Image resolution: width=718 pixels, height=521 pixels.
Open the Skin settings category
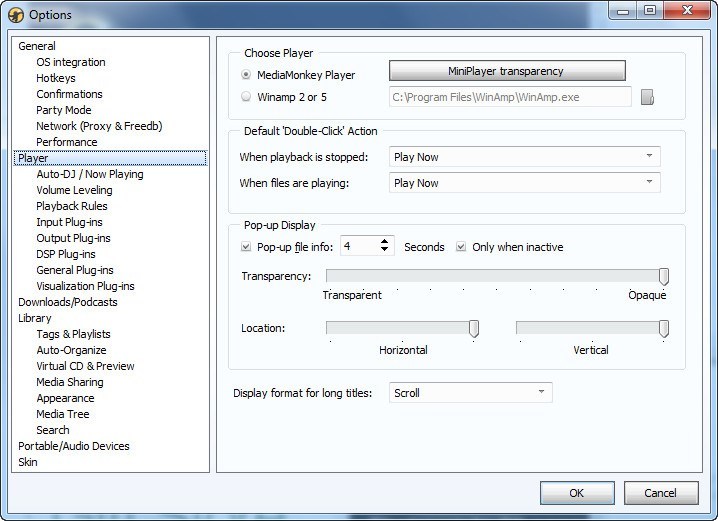(x=28, y=462)
